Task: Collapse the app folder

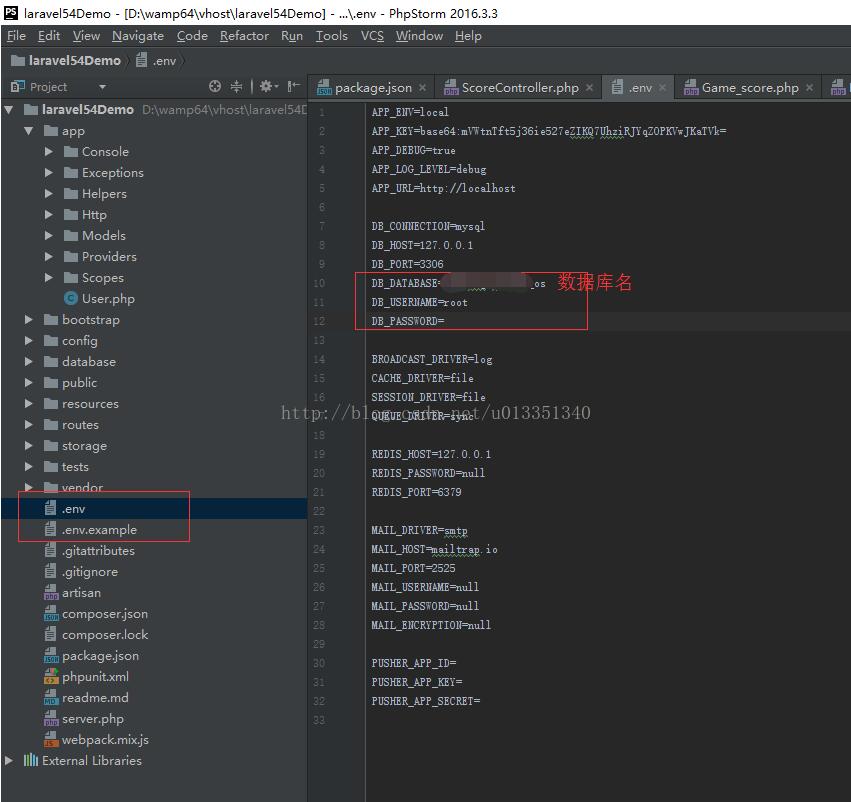Action: (x=29, y=131)
